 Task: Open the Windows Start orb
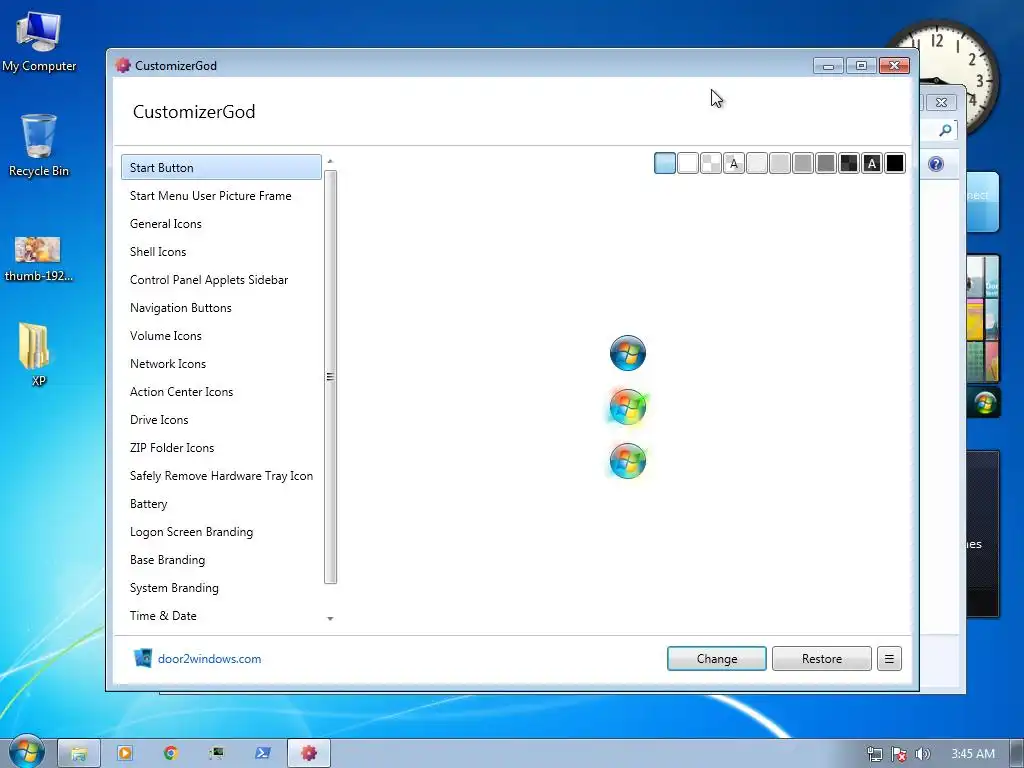click(x=26, y=751)
